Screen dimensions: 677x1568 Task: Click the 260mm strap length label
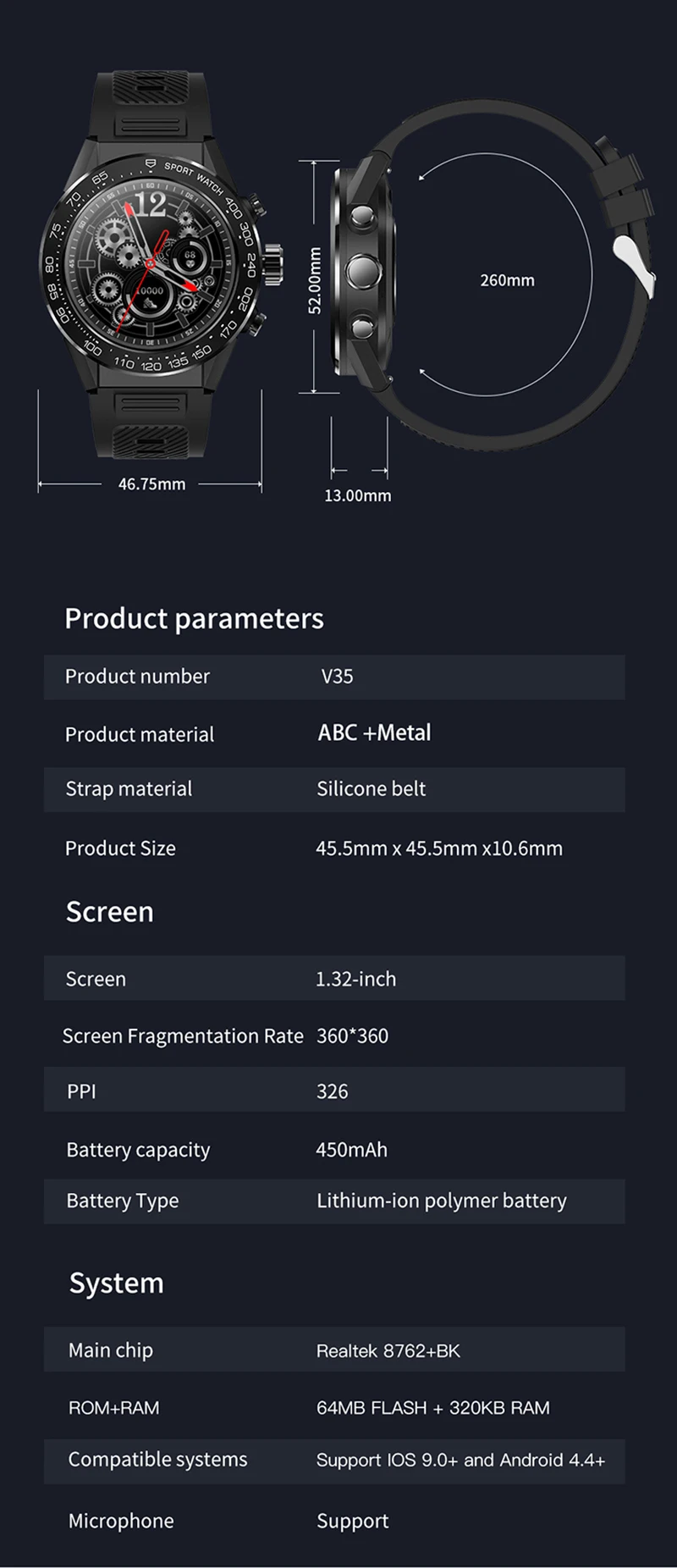click(507, 280)
